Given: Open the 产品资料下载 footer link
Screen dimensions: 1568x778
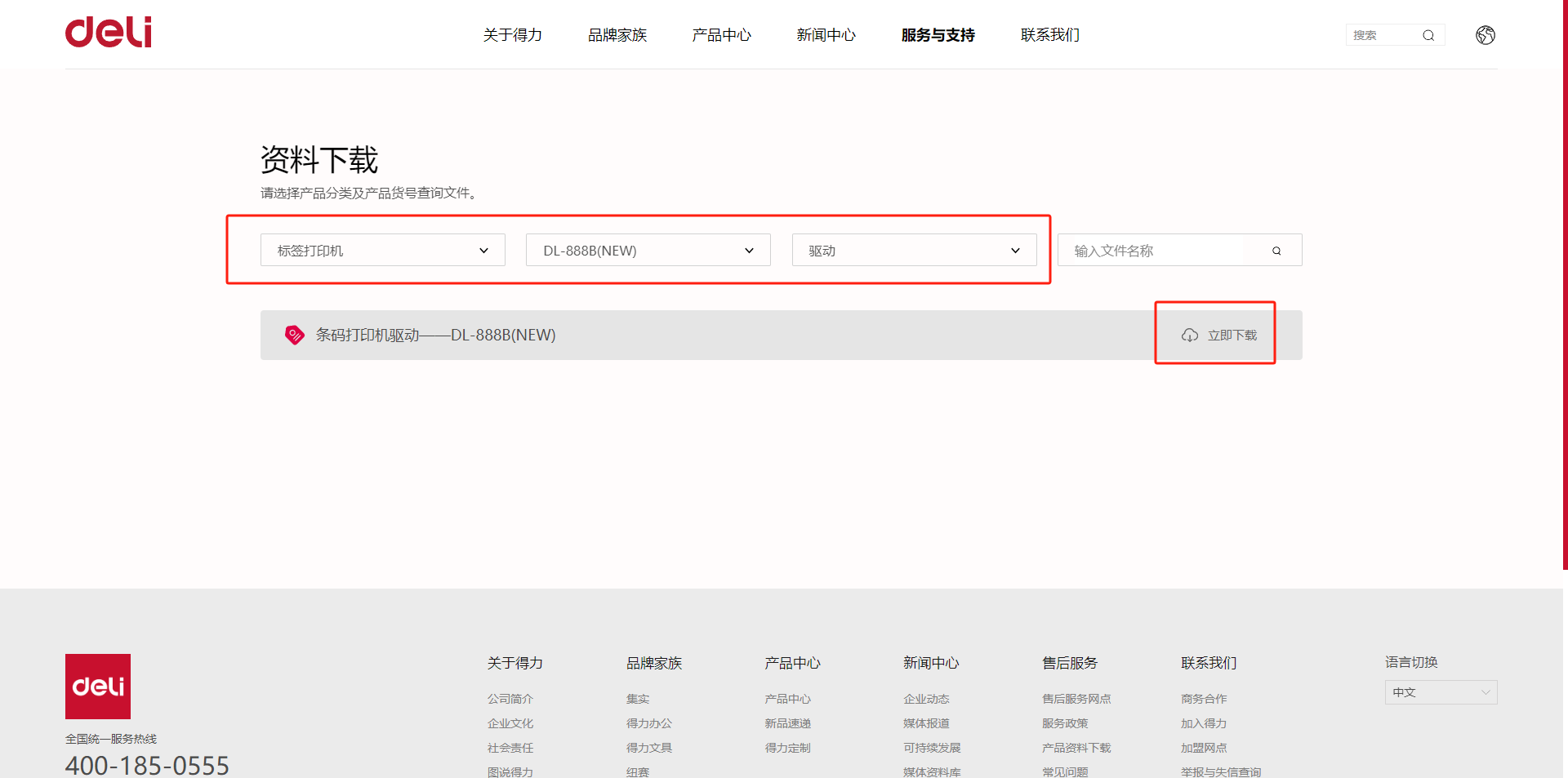Looking at the screenshot, I should tap(1076, 748).
